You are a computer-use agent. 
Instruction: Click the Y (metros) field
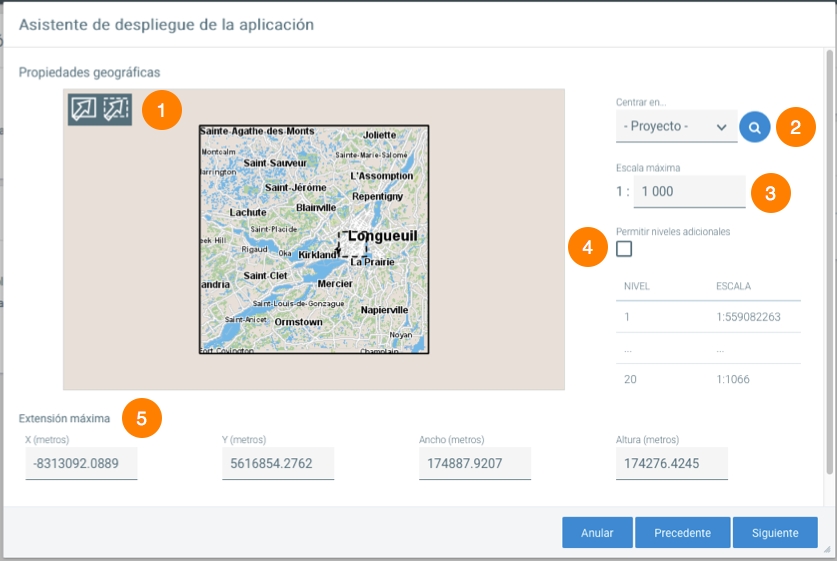tap(278, 463)
